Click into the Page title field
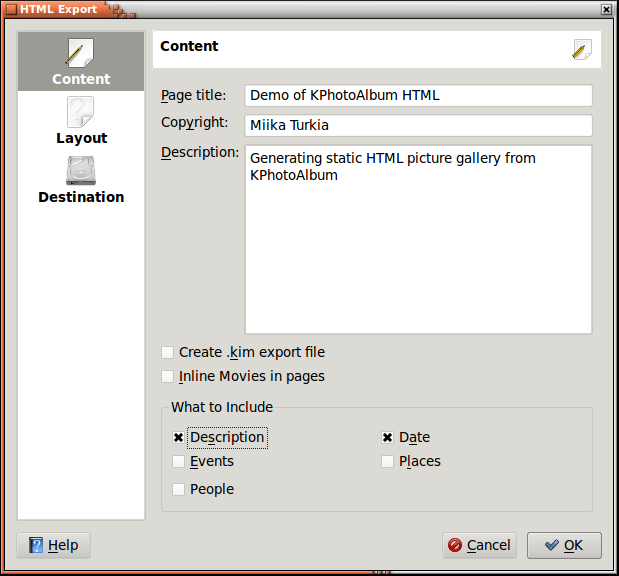This screenshot has height=576, width=619. point(417,96)
